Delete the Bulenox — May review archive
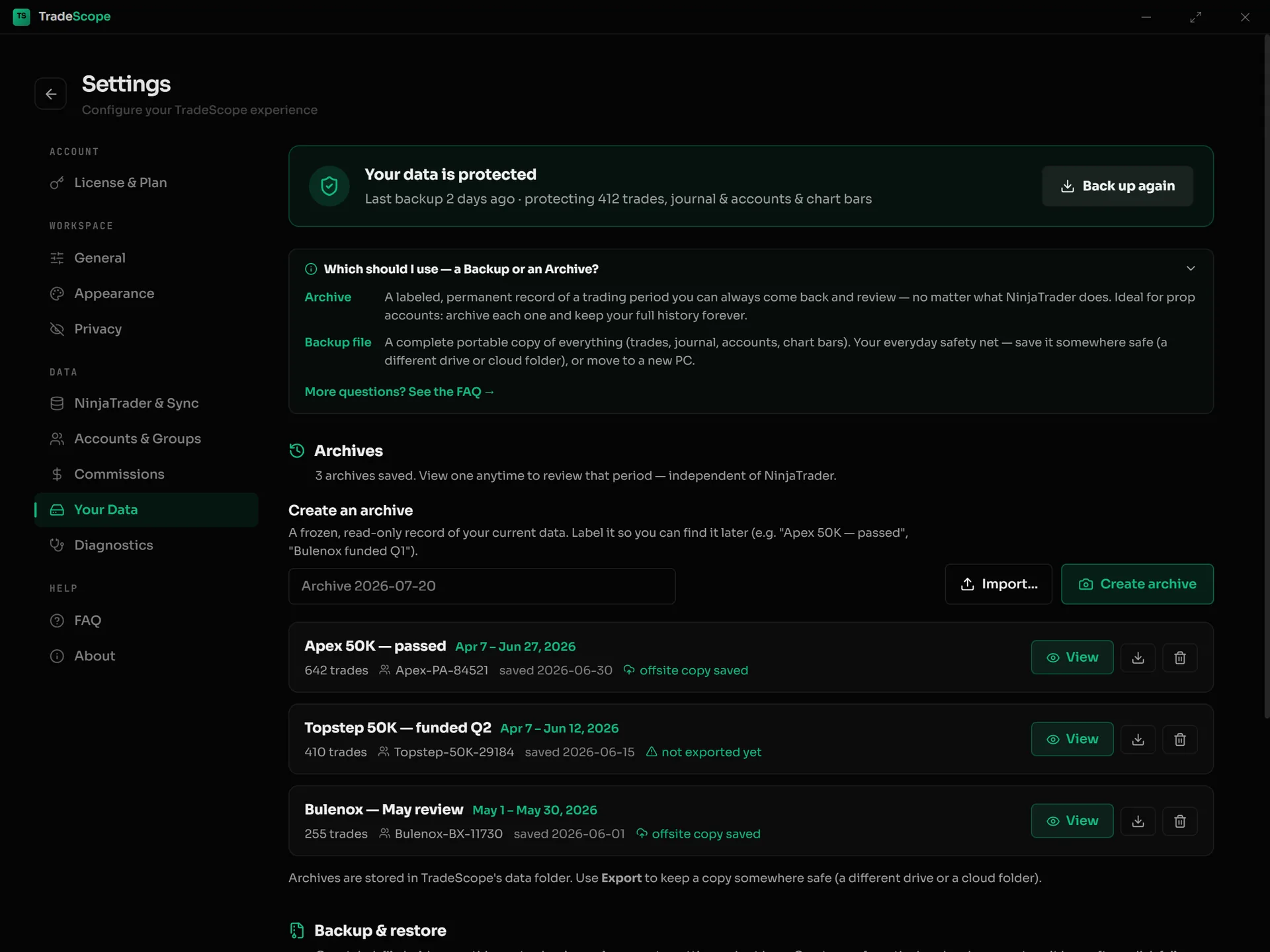The width and height of the screenshot is (1270, 952). [x=1180, y=821]
